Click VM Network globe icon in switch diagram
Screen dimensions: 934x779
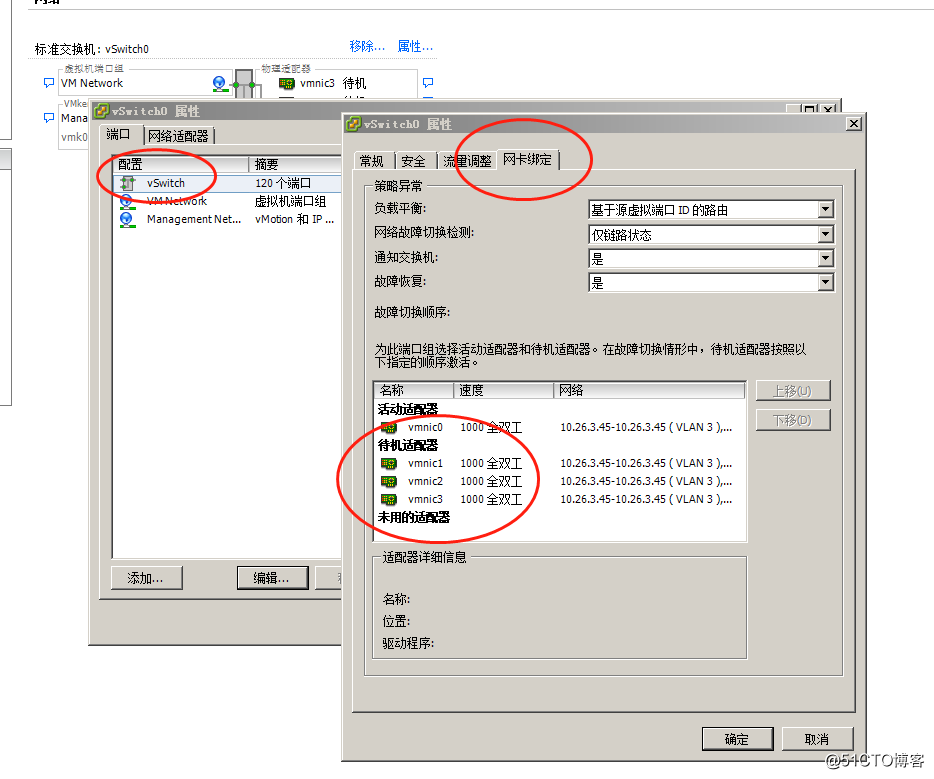(219, 83)
